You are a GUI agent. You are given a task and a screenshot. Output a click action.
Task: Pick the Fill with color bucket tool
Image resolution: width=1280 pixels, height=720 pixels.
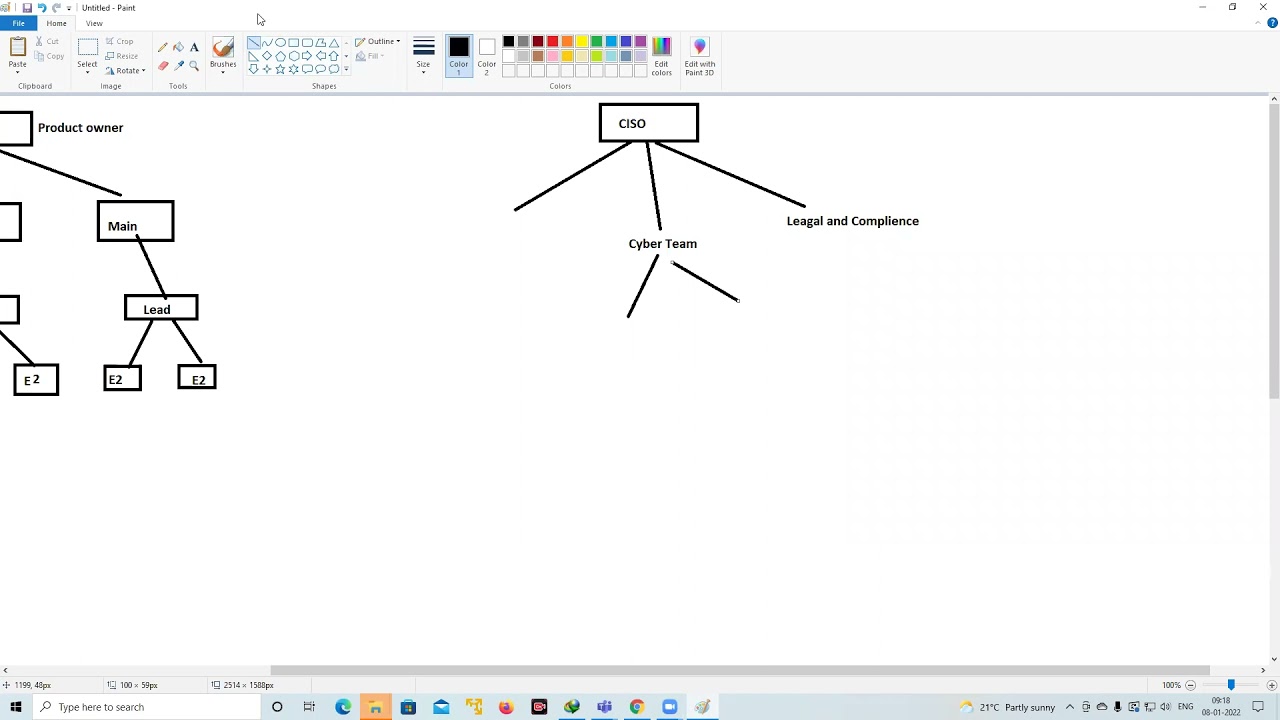pyautogui.click(x=179, y=47)
